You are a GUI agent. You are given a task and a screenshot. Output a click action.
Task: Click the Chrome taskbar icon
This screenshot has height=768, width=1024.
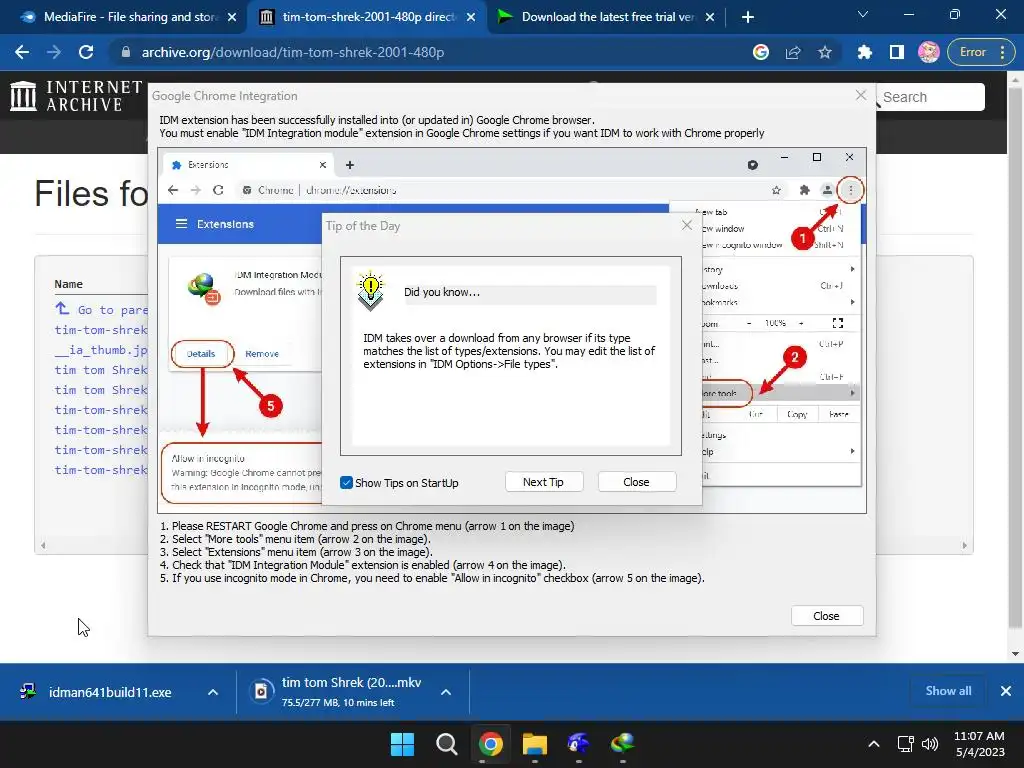(x=490, y=744)
